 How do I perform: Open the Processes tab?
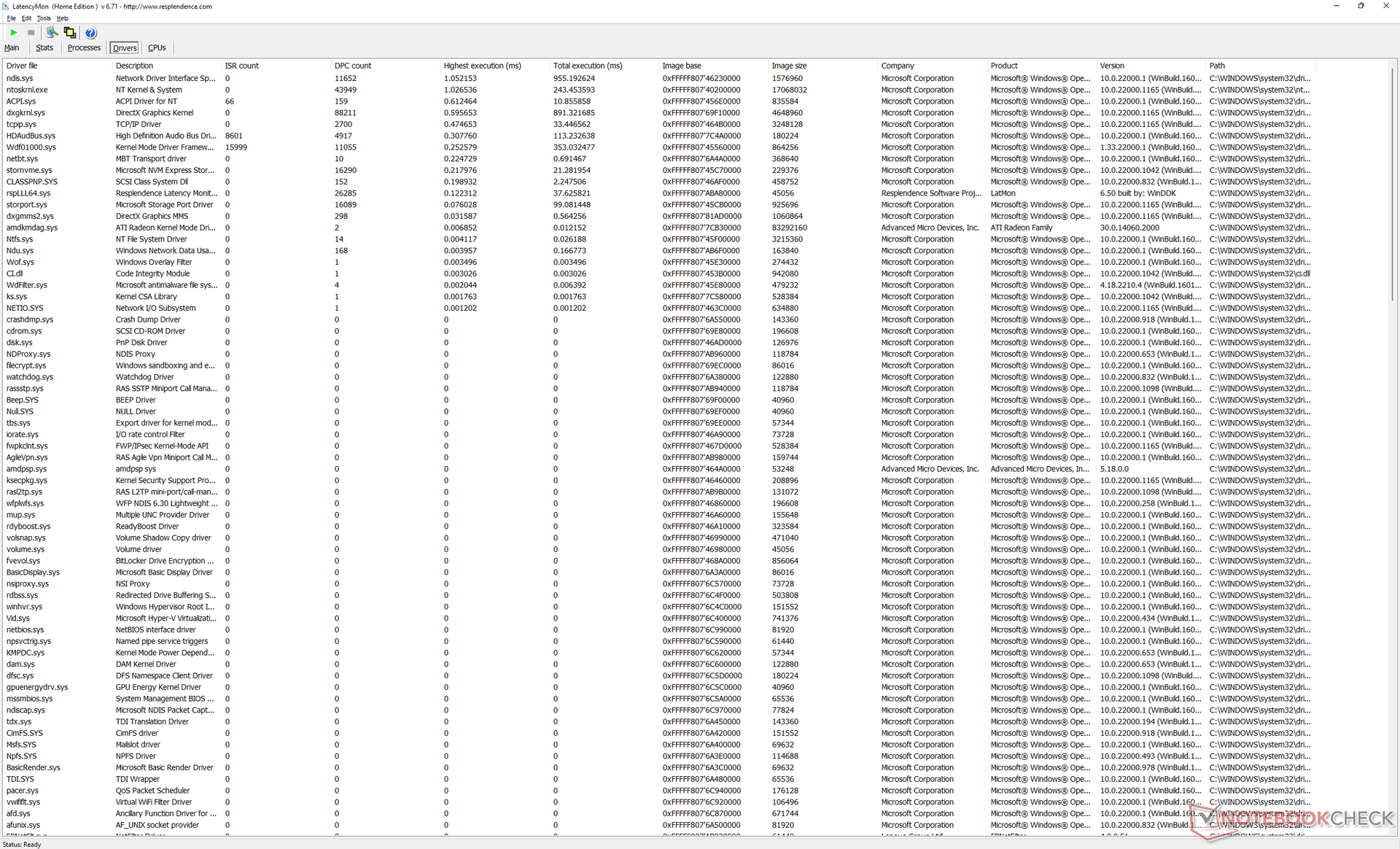click(84, 48)
